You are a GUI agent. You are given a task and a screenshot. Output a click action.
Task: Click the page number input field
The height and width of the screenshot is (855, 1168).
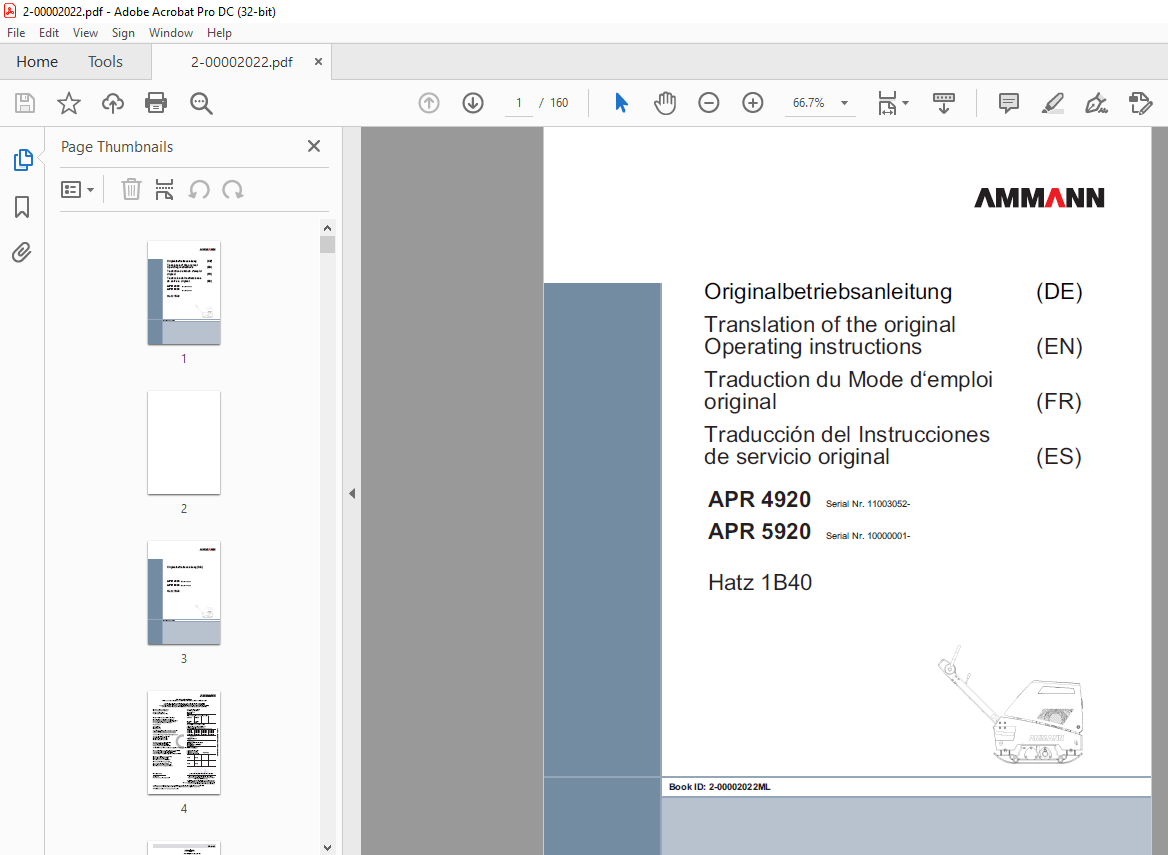[x=518, y=103]
